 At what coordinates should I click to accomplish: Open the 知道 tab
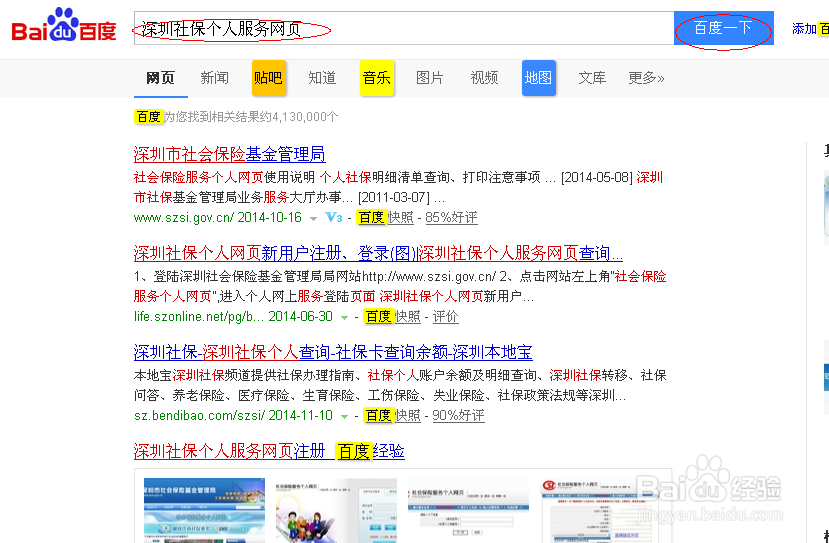[x=323, y=78]
